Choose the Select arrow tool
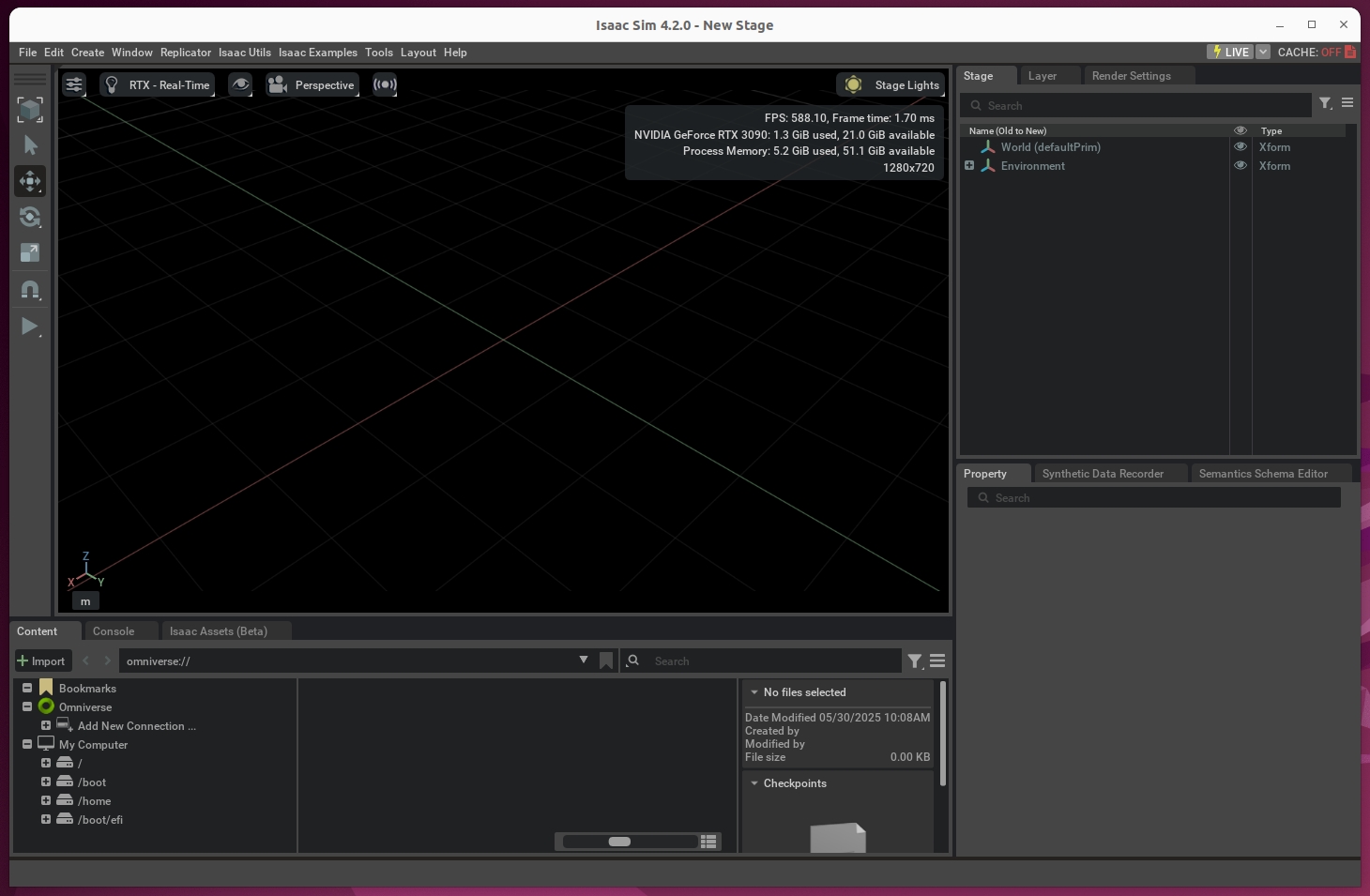 pyautogui.click(x=30, y=145)
